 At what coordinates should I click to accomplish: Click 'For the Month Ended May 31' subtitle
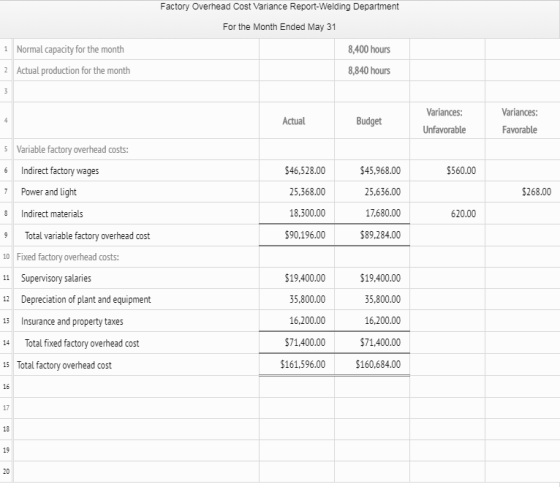pyautogui.click(x=279, y=27)
